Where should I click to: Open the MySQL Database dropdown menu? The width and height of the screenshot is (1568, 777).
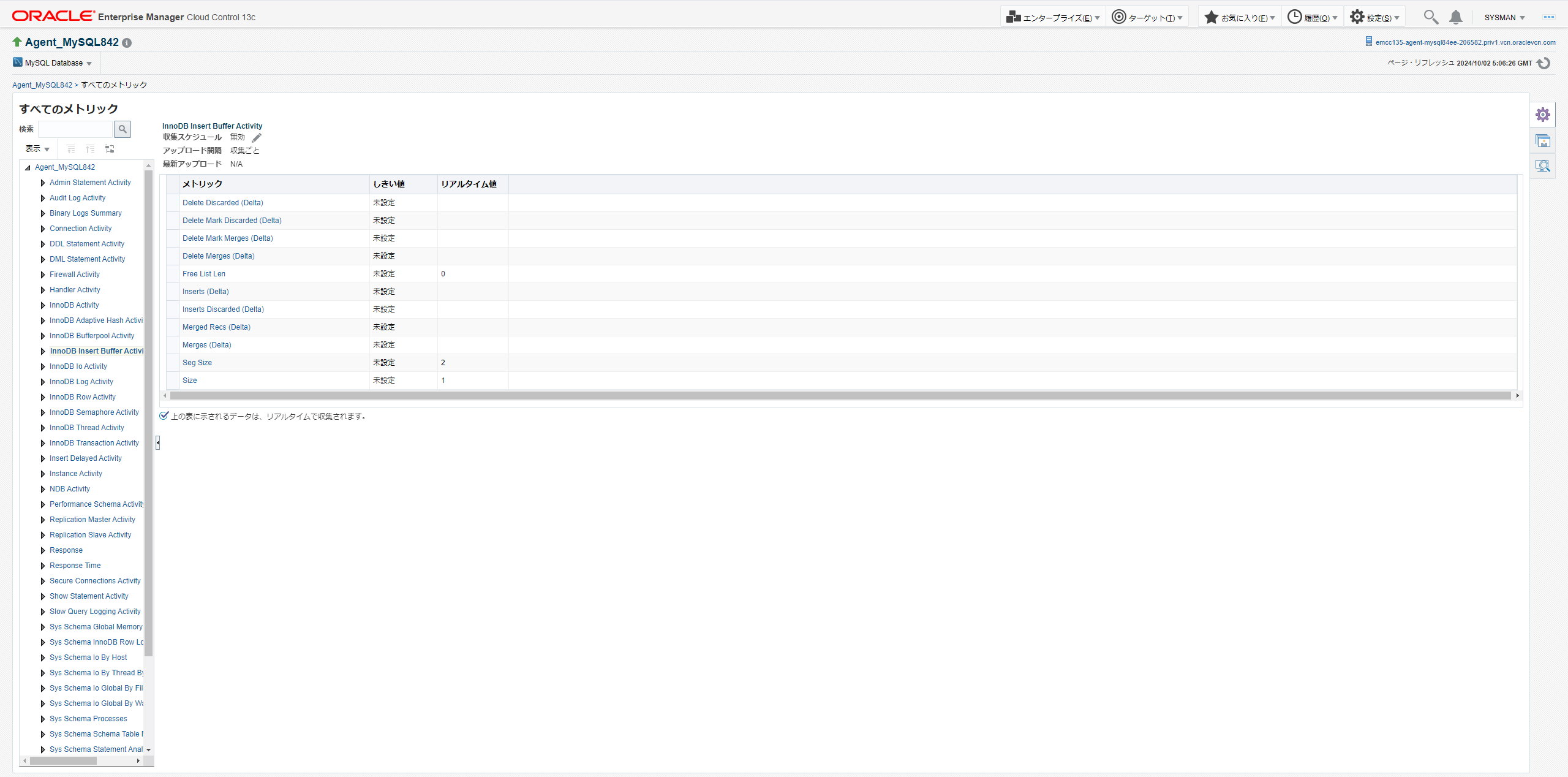(x=53, y=63)
